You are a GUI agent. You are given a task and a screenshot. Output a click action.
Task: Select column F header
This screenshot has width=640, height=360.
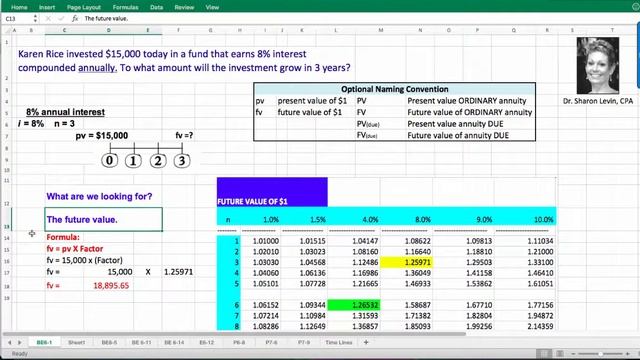(x=178, y=30)
